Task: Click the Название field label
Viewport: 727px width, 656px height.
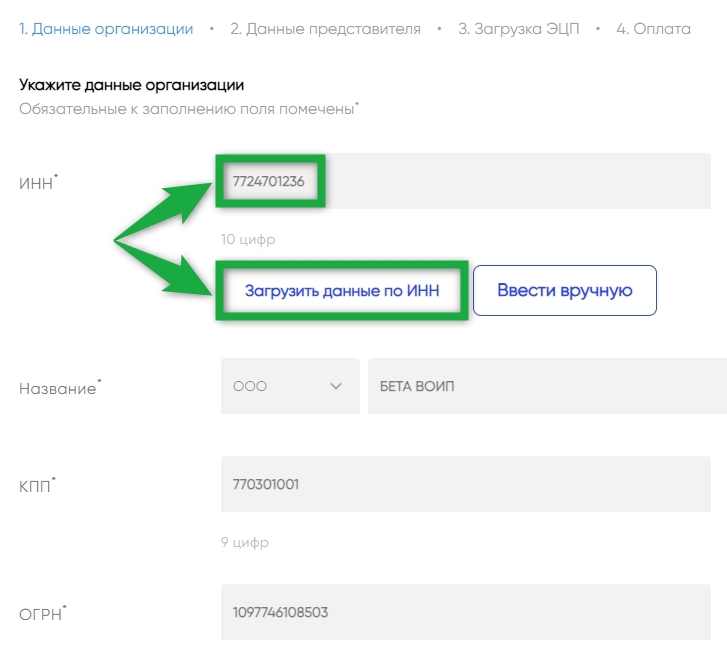Action: 60,388
